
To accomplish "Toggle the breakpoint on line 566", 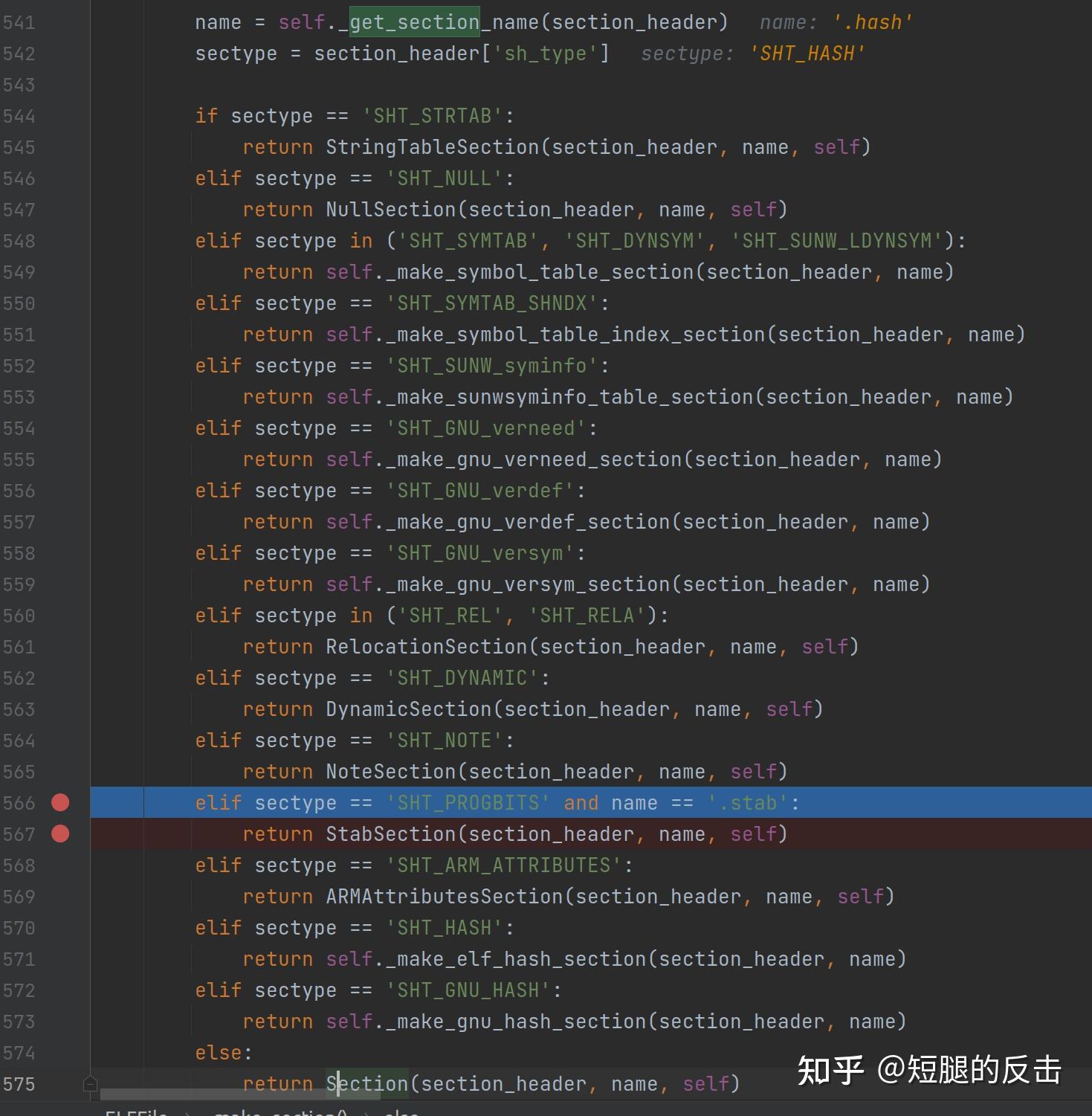I will [x=60, y=803].
